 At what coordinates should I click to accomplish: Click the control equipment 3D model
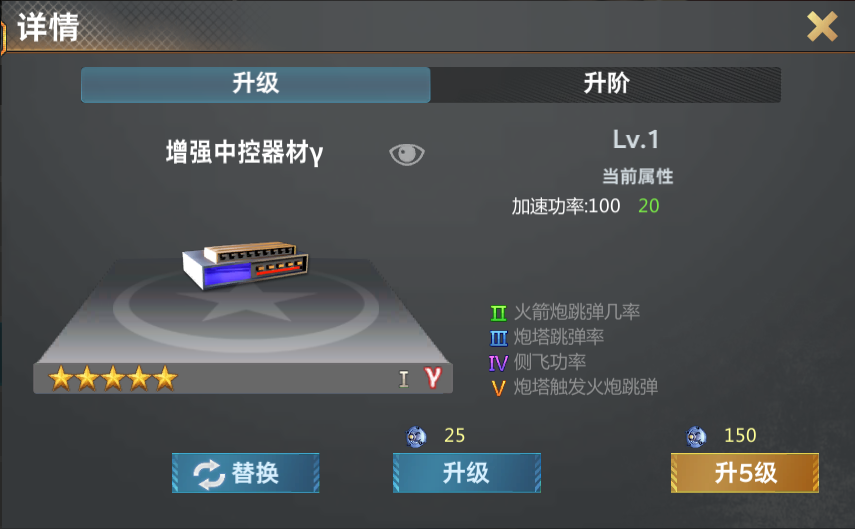pos(245,266)
